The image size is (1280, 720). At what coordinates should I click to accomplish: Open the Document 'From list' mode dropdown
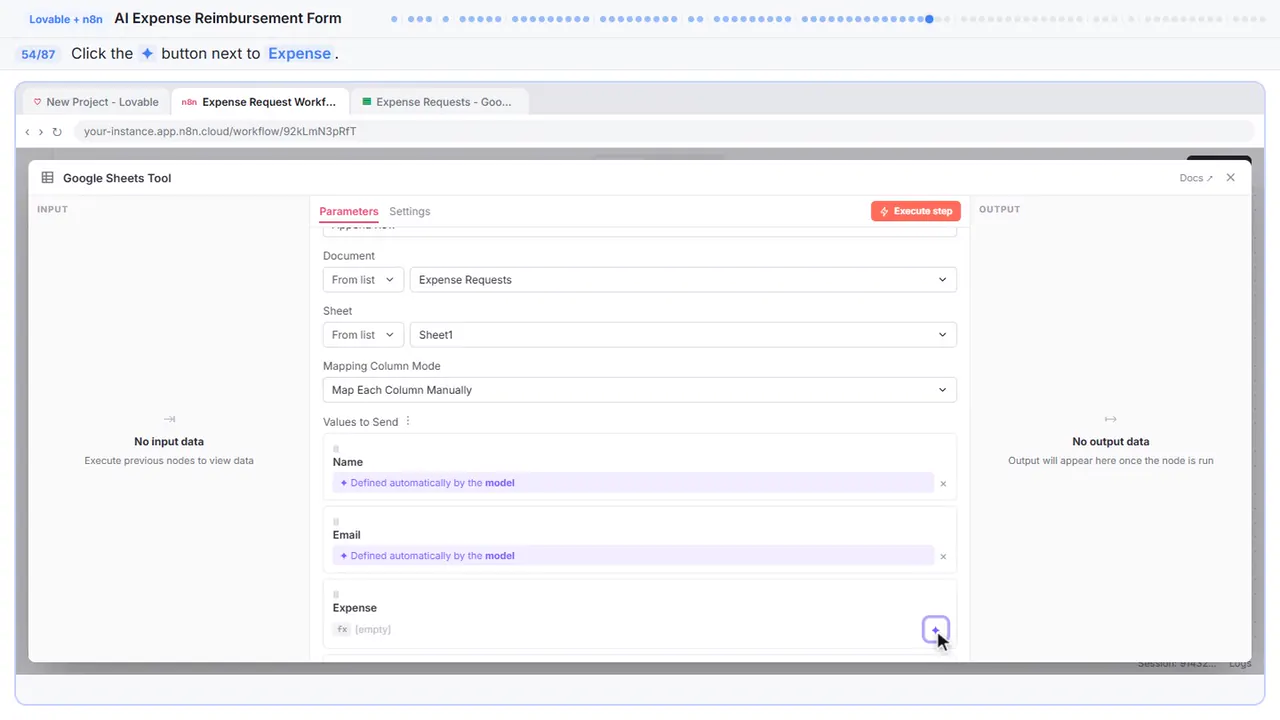(x=364, y=280)
